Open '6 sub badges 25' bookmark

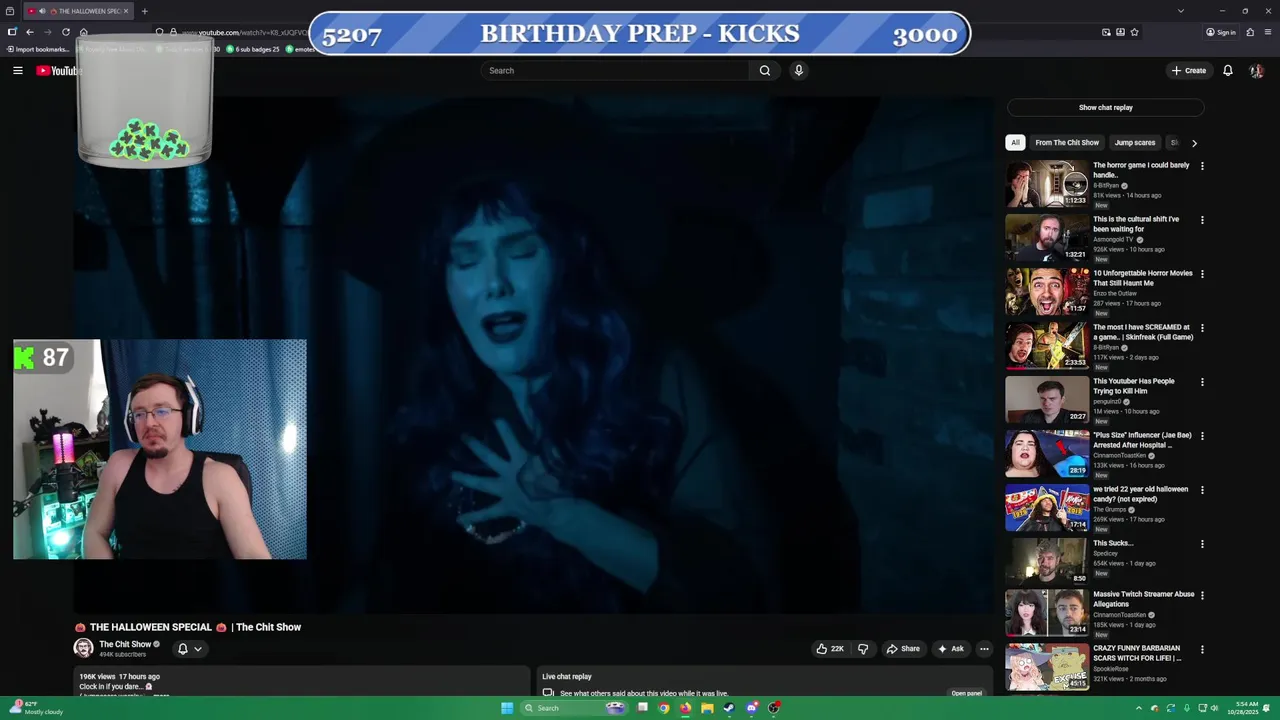pyautogui.click(x=254, y=49)
